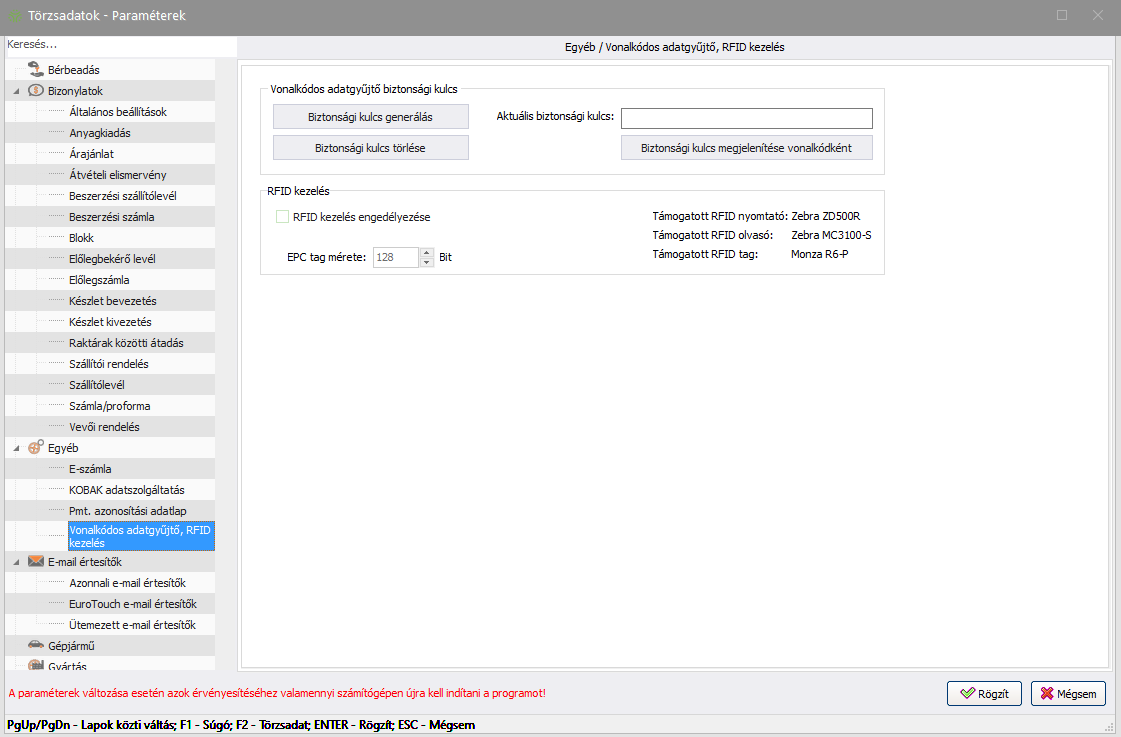Show security key as barcode button

[746, 148]
